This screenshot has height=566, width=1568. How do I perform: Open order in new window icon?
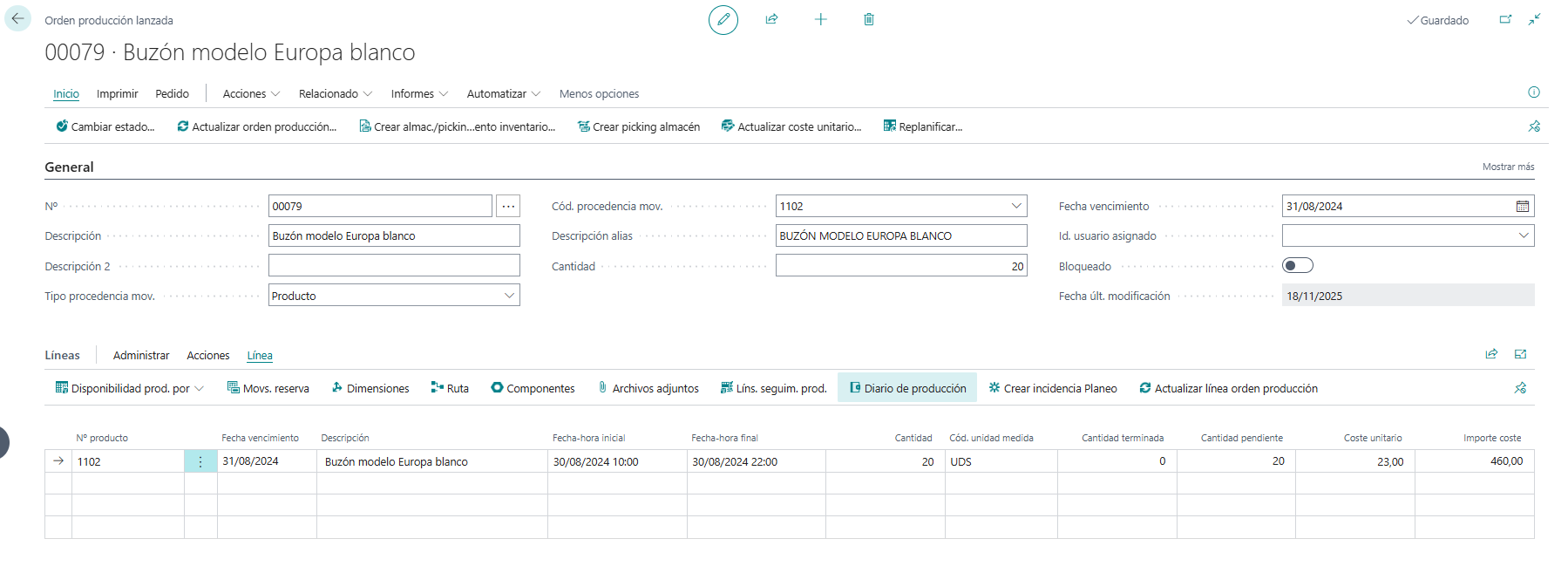point(1505,19)
